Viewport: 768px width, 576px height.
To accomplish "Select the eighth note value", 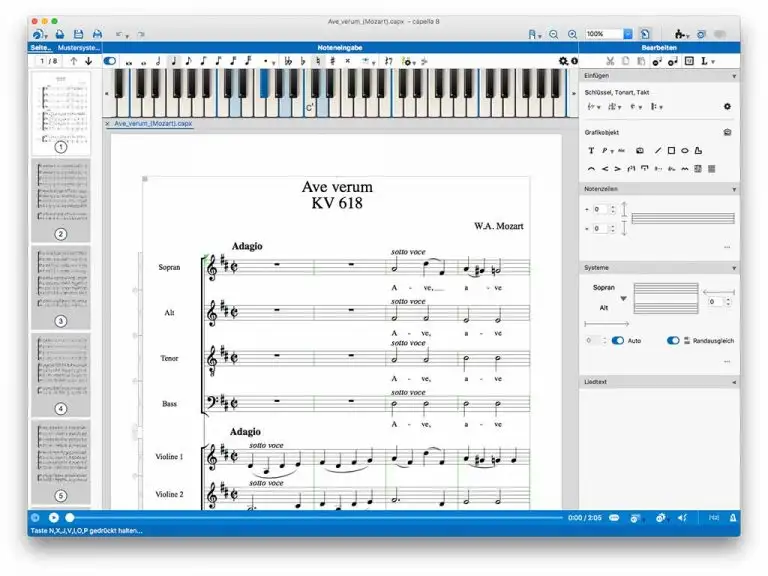I will tap(189, 61).
